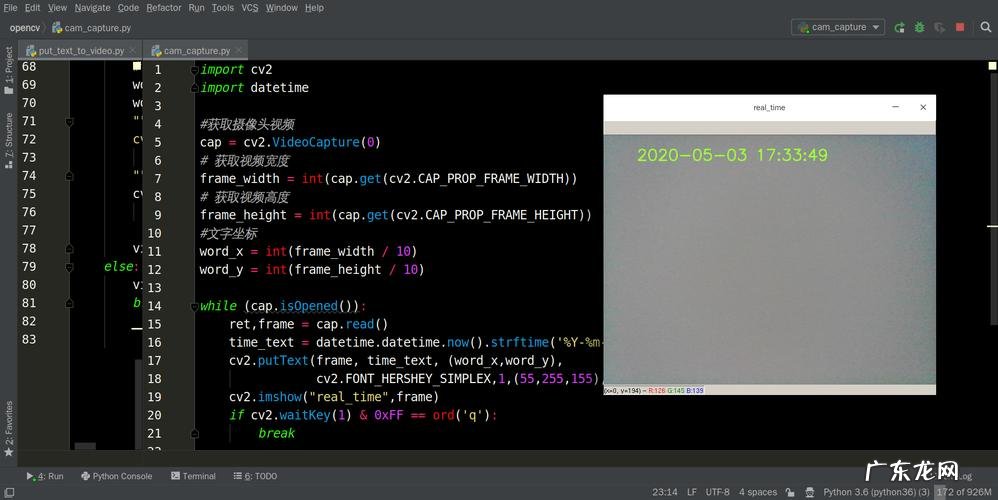Viewport: 998px width, 500px height.
Task: Open the Python Console tool window
Action: click(115, 476)
